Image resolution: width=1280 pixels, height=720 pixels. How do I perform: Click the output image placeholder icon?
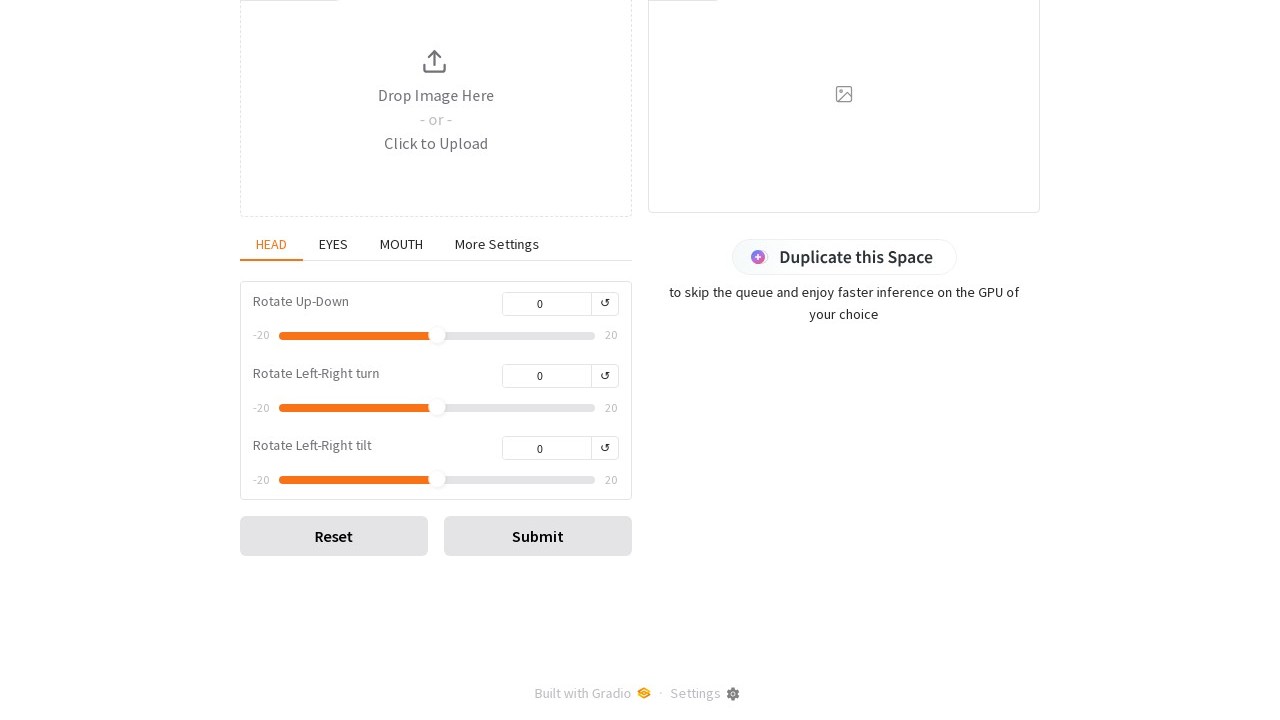click(844, 94)
